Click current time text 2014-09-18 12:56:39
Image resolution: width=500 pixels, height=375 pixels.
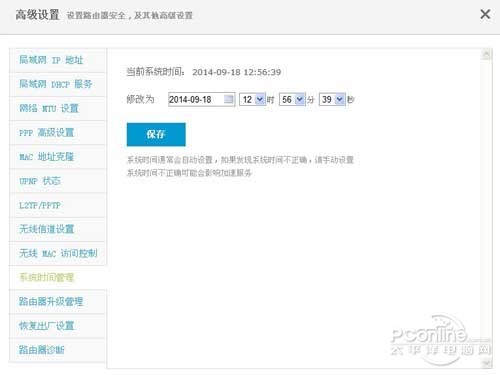click(237, 72)
